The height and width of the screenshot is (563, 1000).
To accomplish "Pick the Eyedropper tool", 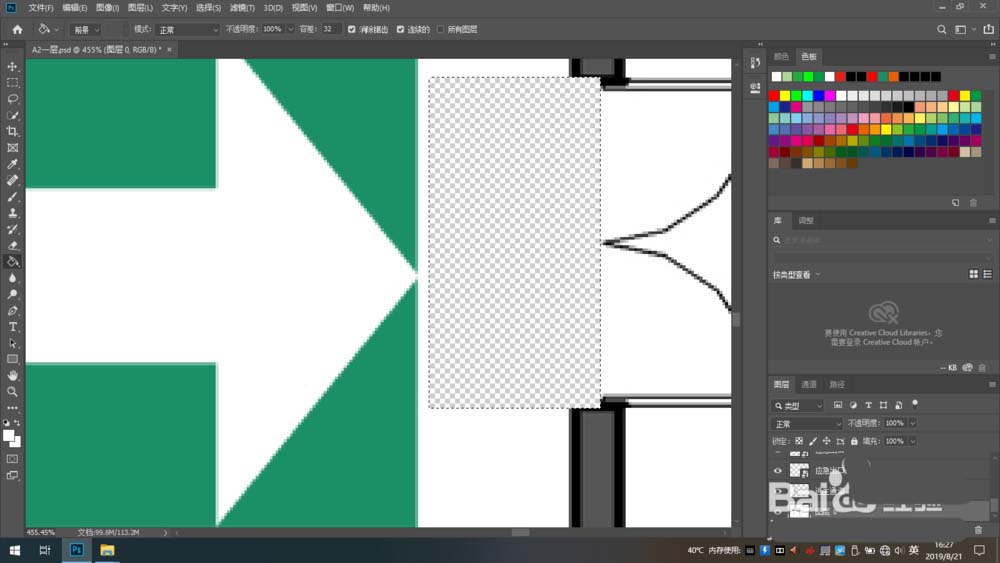I will click(13, 164).
